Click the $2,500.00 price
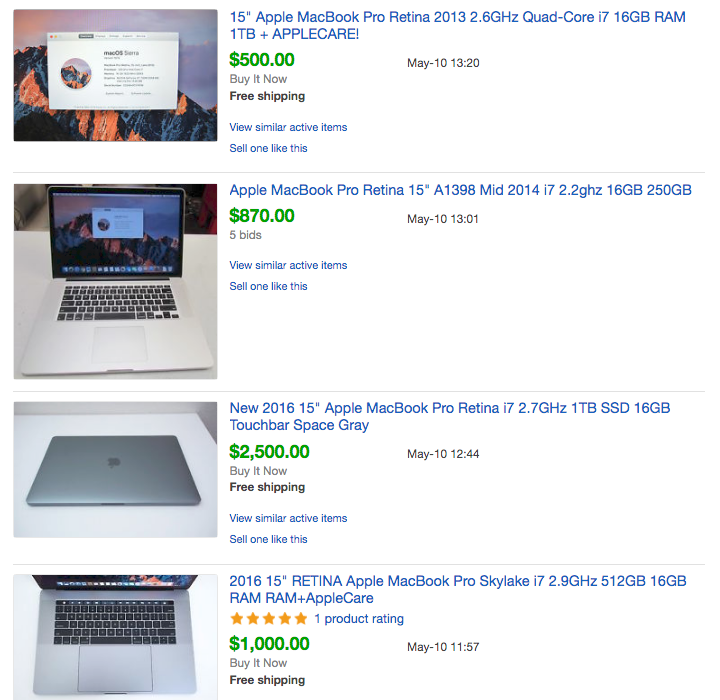This screenshot has width=720, height=700. pyautogui.click(x=269, y=452)
